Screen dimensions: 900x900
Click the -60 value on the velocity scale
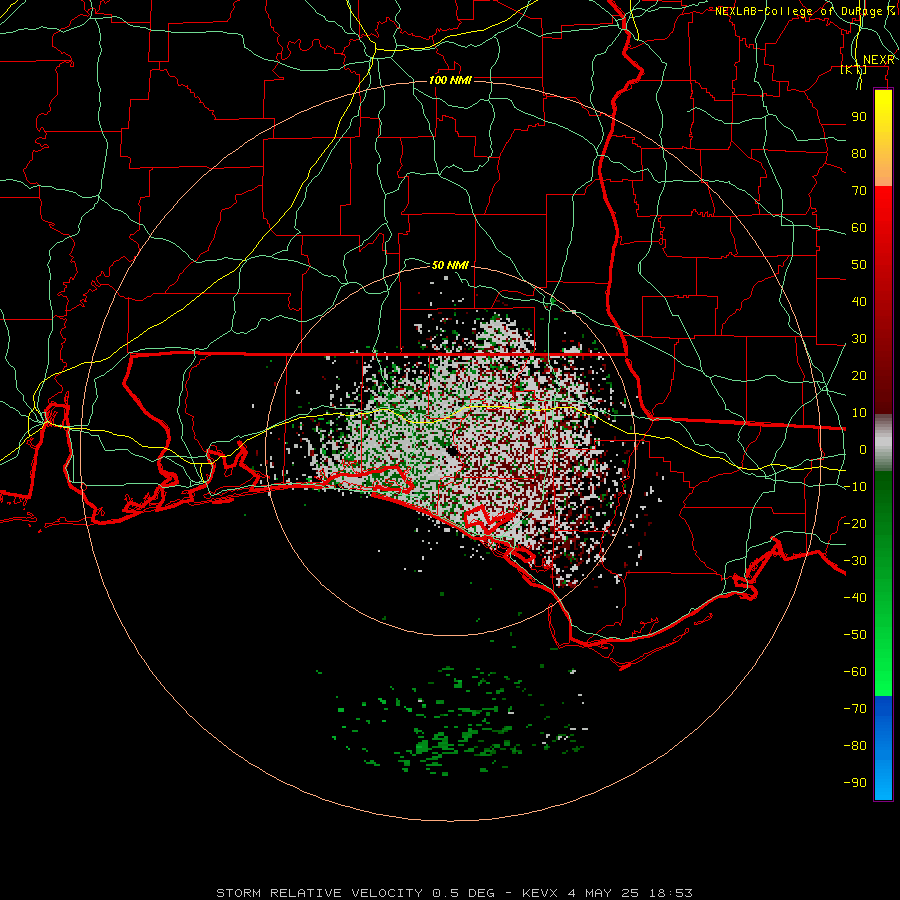tap(855, 672)
